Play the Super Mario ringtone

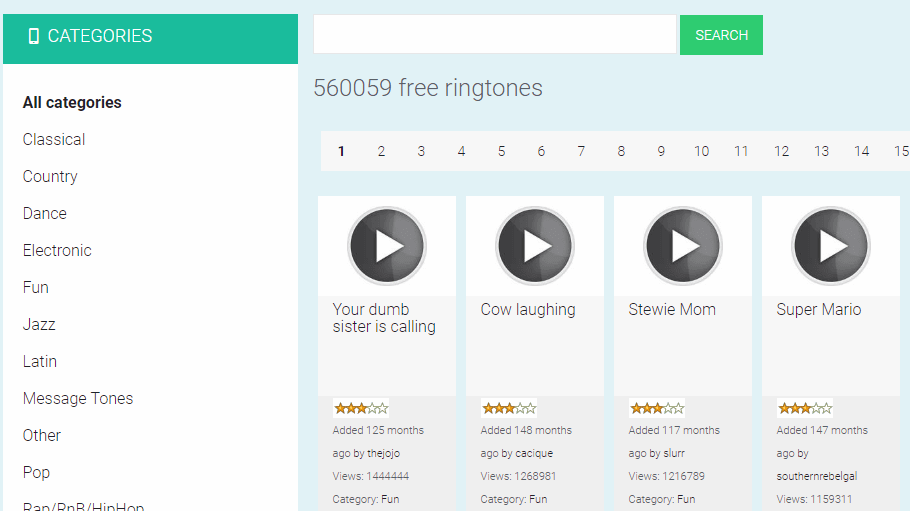(x=830, y=246)
